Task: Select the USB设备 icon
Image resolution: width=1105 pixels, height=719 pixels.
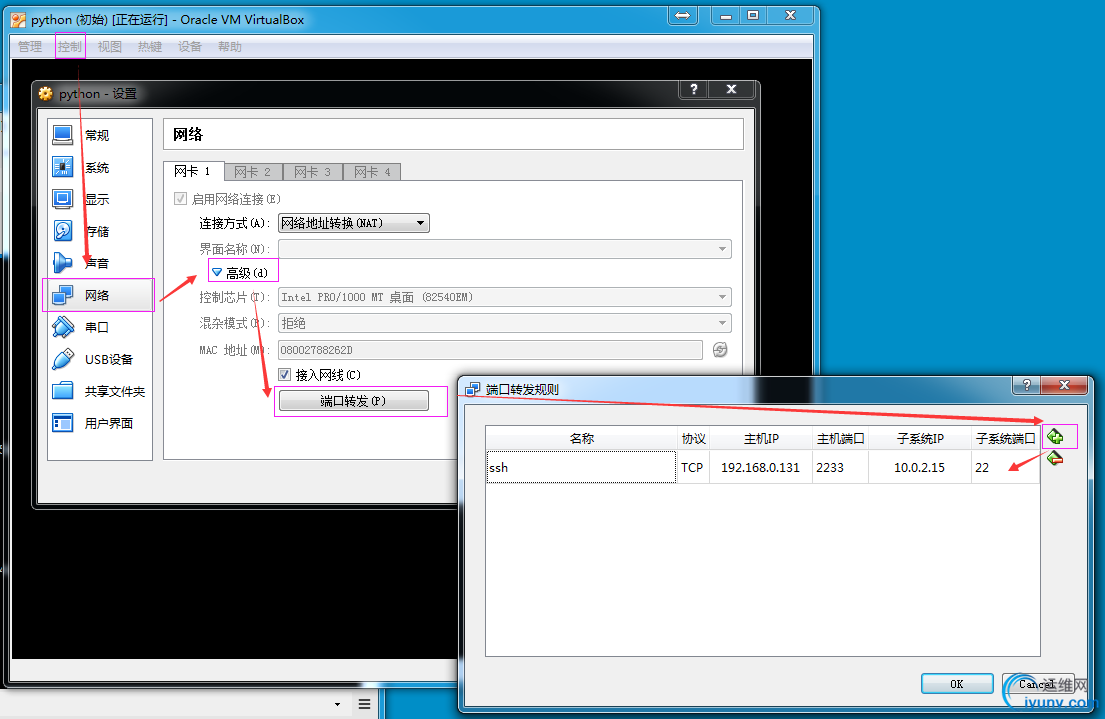Action: (x=63, y=359)
